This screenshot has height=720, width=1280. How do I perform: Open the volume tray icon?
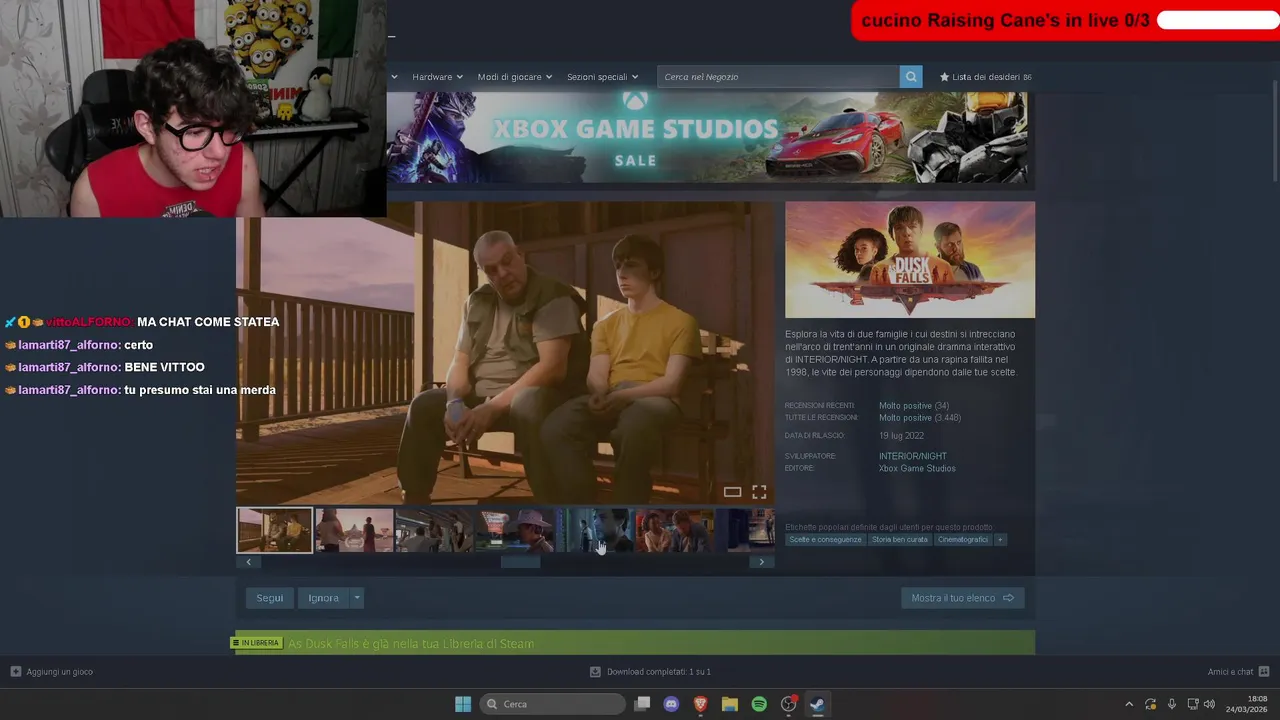[x=1209, y=704]
